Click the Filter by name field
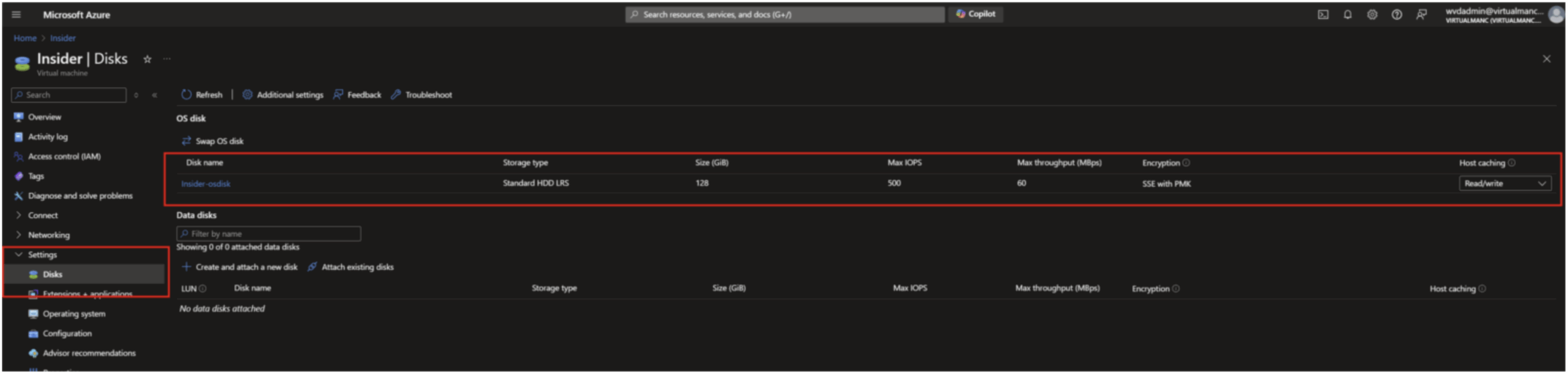Viewport: 1568px width, 373px height. point(268,234)
